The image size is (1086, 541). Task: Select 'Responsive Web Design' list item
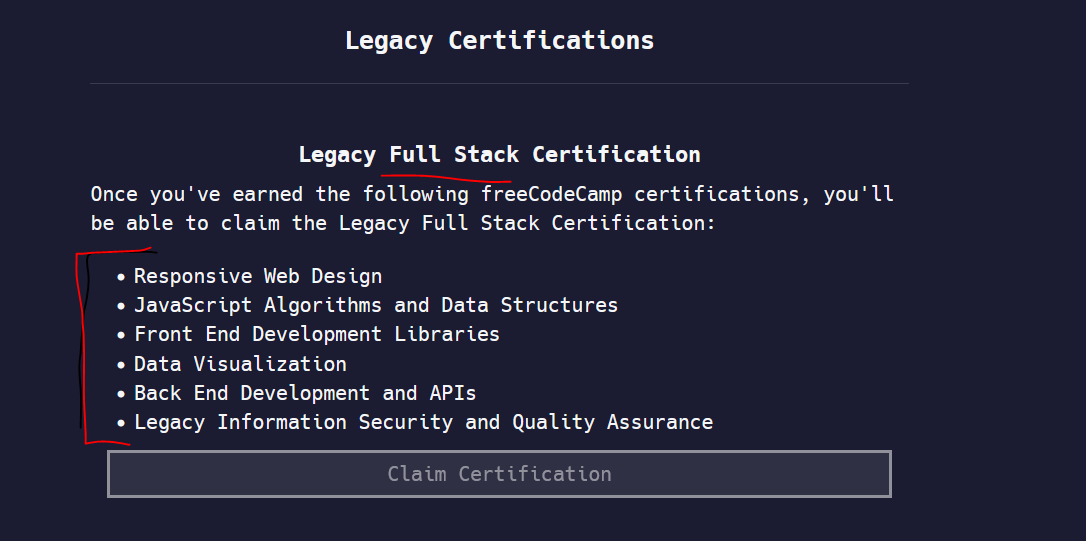coord(258,276)
